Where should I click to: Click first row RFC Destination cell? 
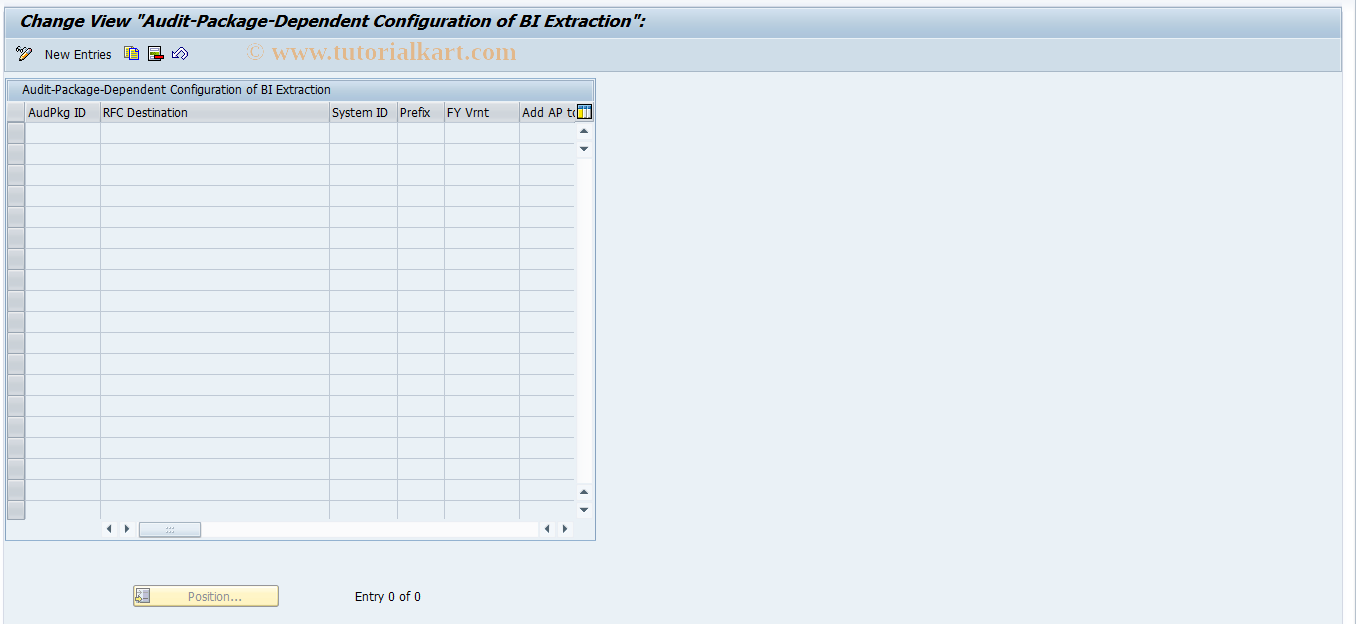(x=215, y=133)
